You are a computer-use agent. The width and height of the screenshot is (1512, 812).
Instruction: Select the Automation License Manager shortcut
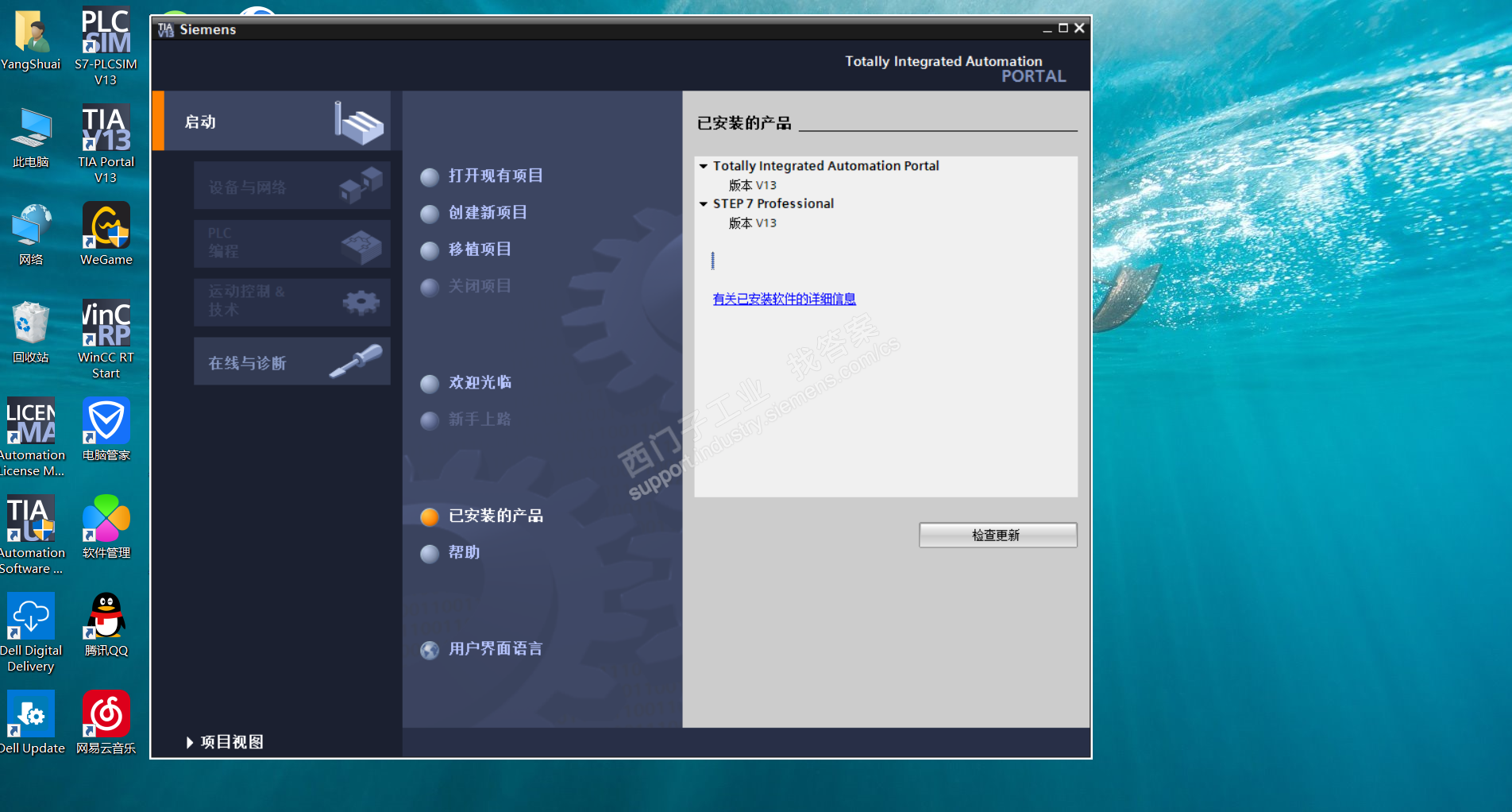click(x=31, y=437)
